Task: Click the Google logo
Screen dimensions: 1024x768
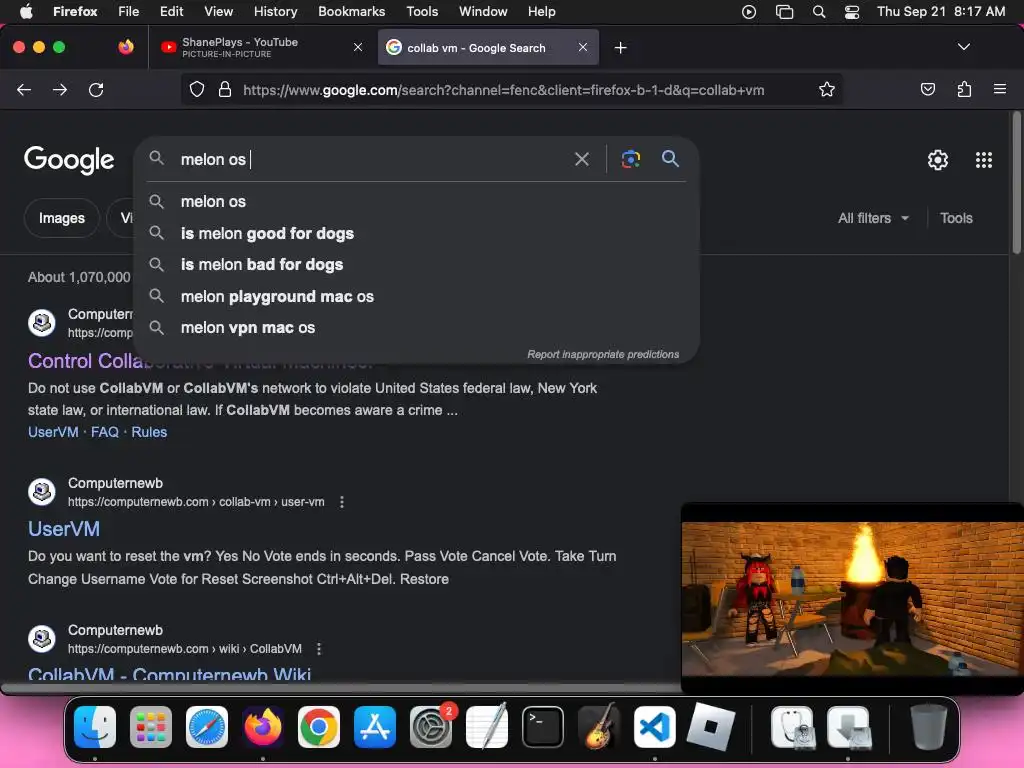Action: click(x=69, y=160)
